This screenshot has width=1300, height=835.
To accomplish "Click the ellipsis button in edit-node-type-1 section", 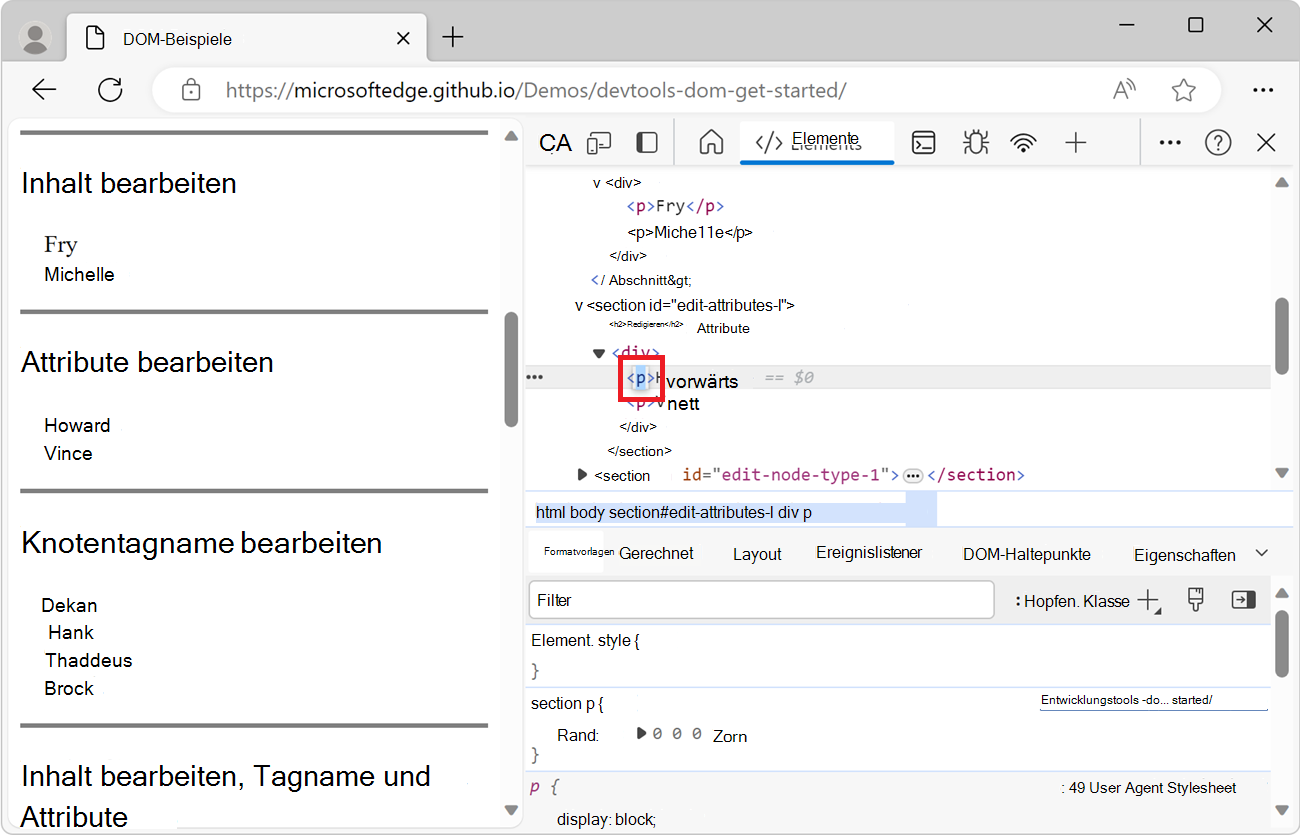I will (913, 476).
